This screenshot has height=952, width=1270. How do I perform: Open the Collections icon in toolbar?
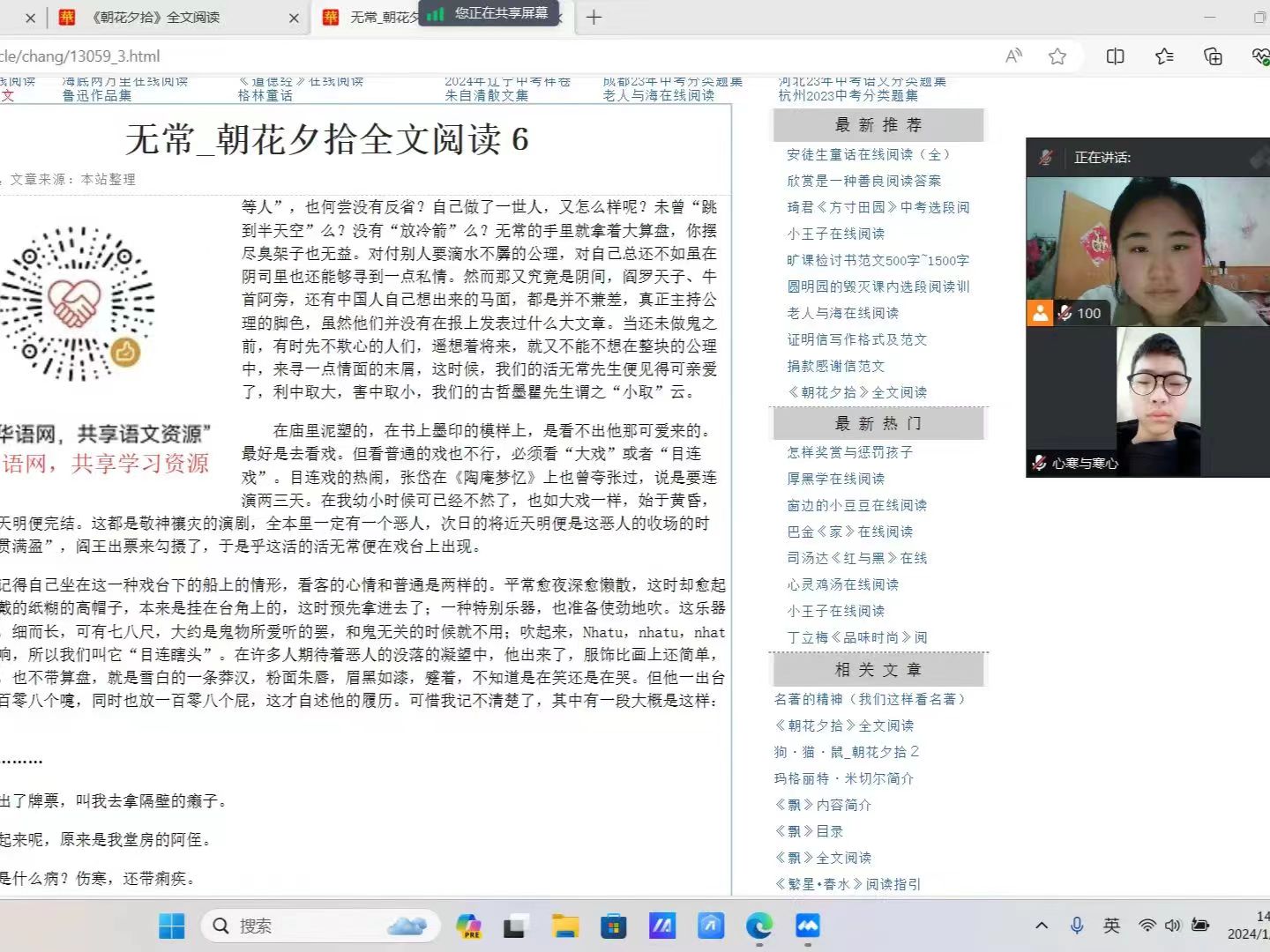pyautogui.click(x=1213, y=56)
